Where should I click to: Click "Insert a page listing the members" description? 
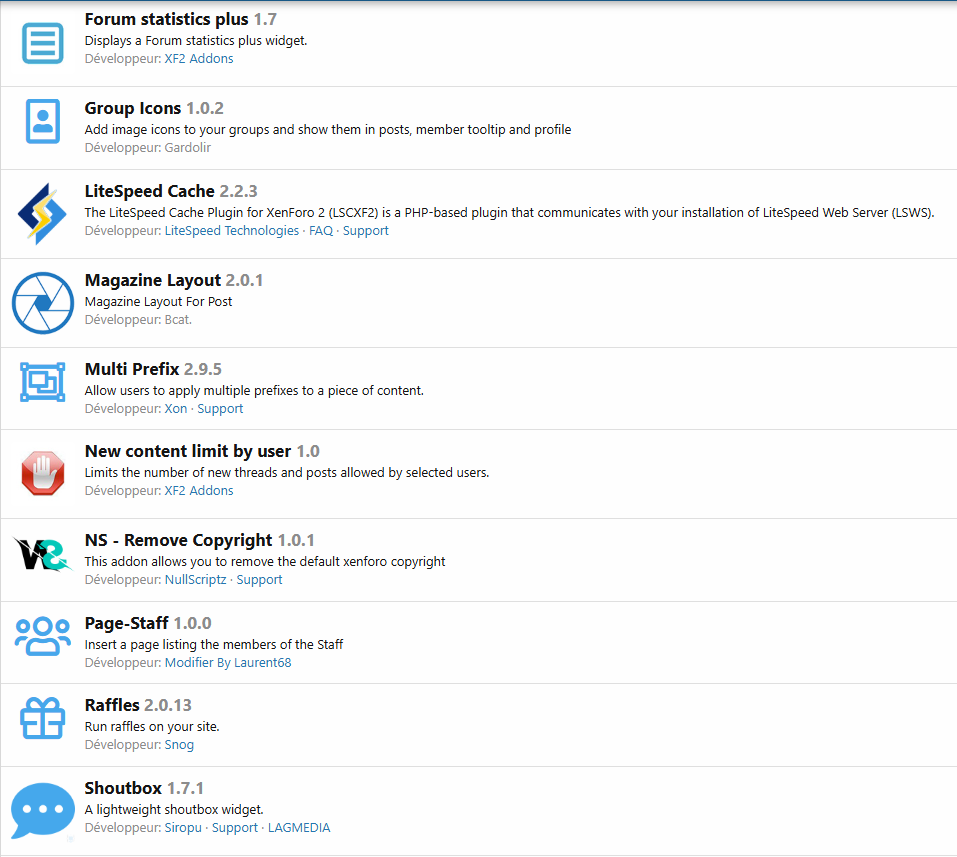(x=214, y=645)
